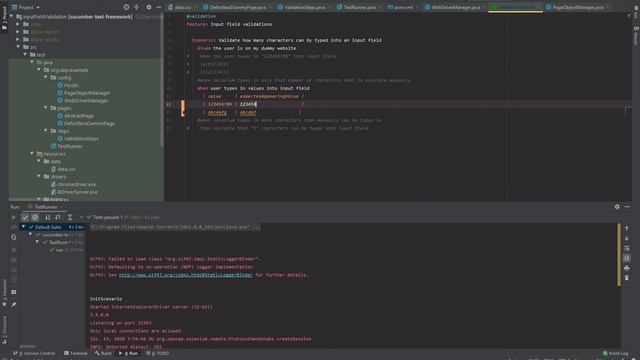640x360 pixels.
Task: Click the expand/collapse all icon in Project toolbar
Action: (x=136, y=7)
